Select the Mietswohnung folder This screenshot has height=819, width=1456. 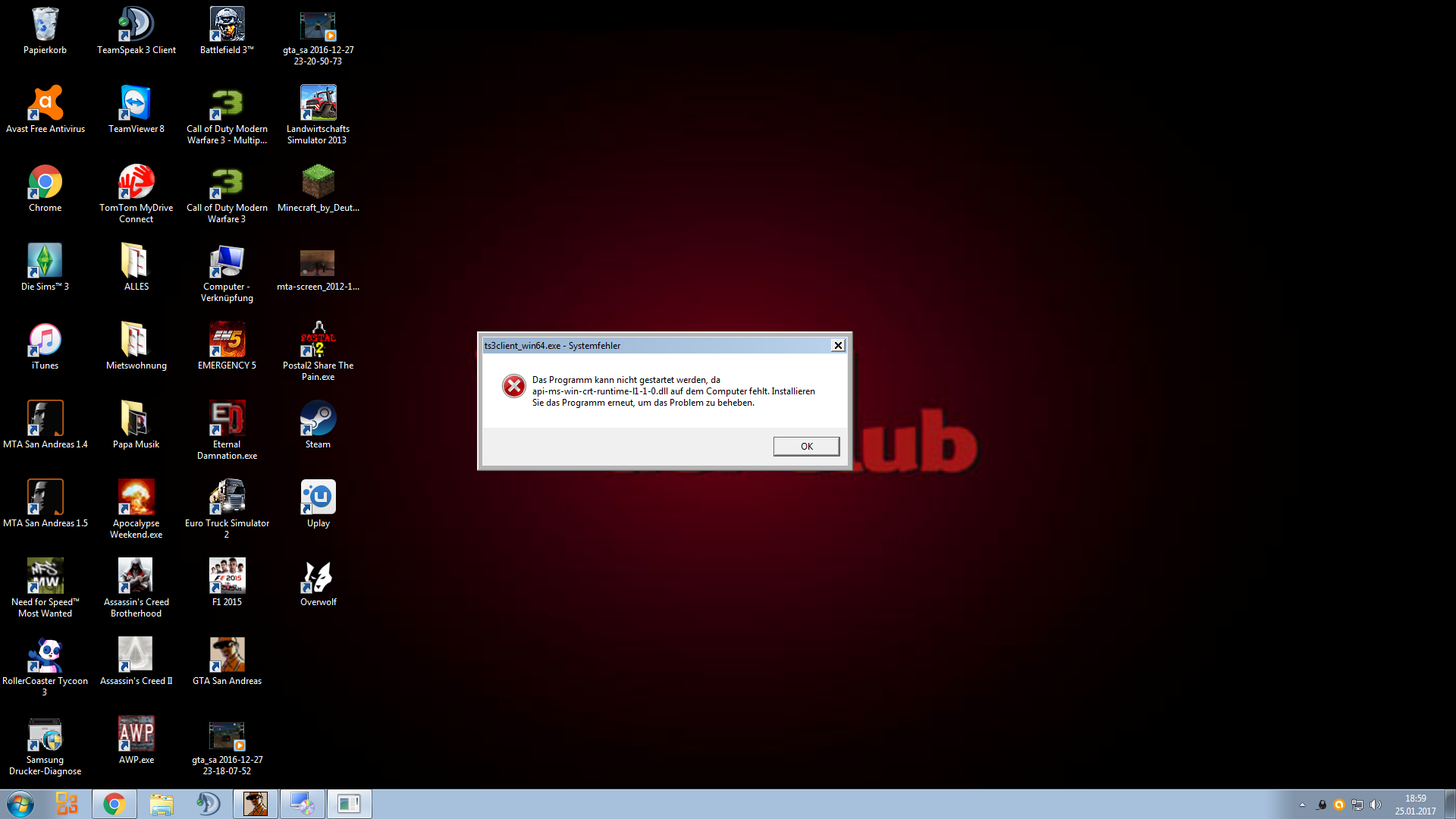tap(136, 347)
